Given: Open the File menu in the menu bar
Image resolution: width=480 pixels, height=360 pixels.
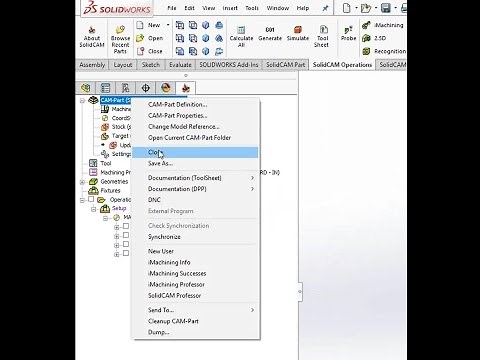Looking at the screenshot, I should coord(172,8).
